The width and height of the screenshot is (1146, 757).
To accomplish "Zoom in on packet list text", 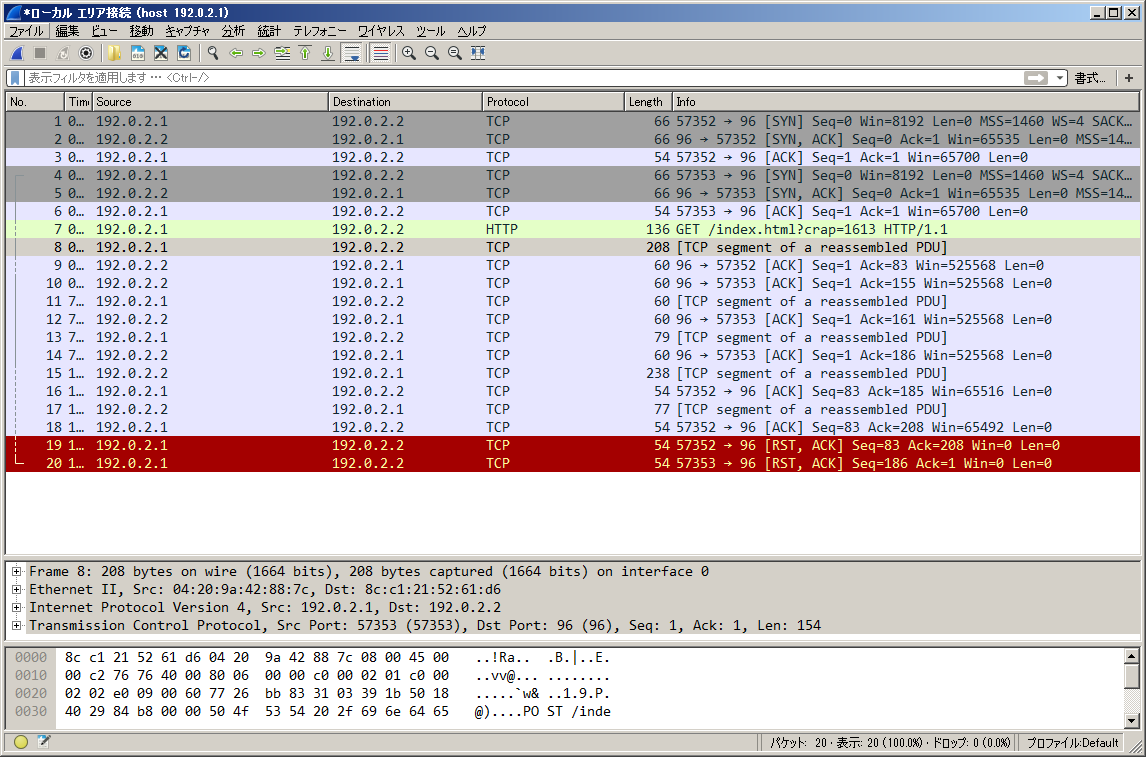I will click(x=408, y=52).
